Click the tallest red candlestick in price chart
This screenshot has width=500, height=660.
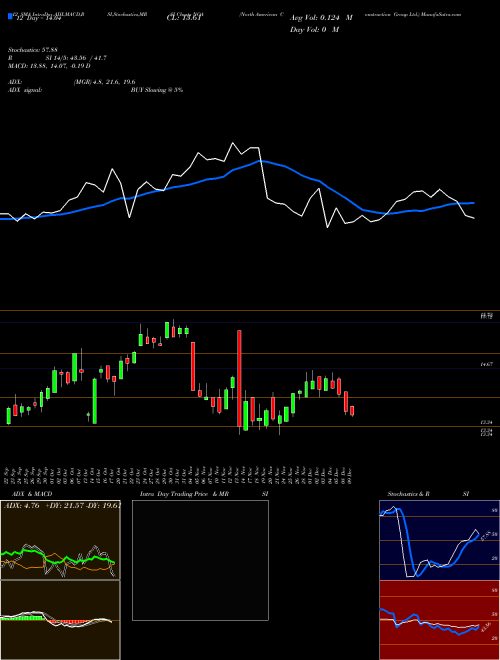tap(239, 378)
